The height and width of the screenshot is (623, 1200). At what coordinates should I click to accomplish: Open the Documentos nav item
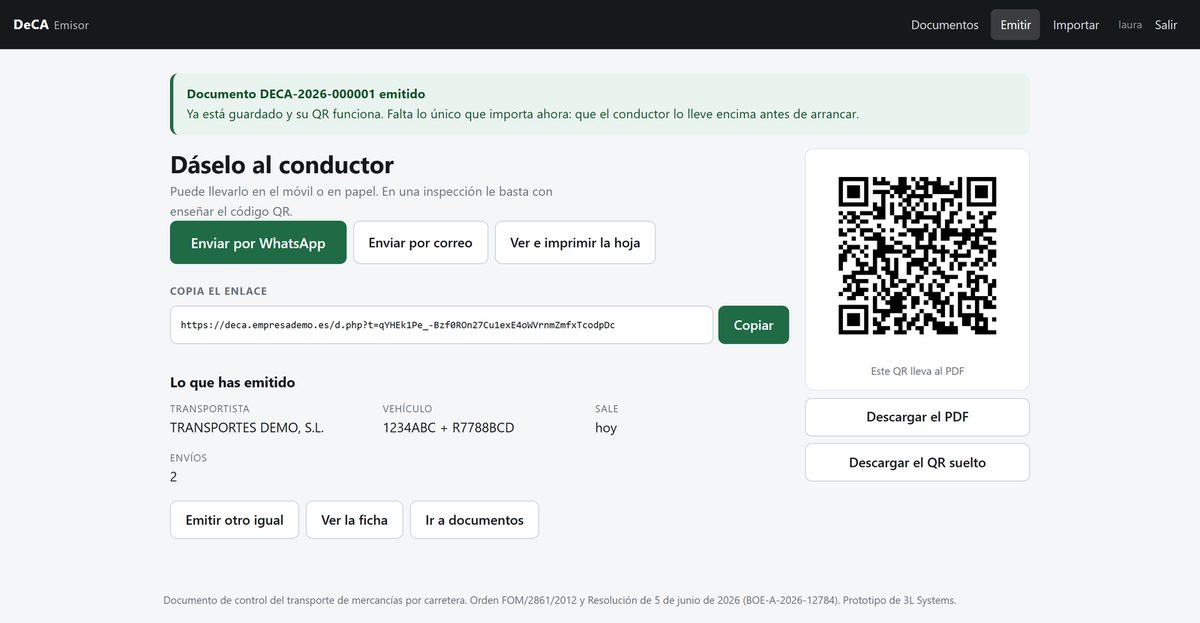point(944,25)
